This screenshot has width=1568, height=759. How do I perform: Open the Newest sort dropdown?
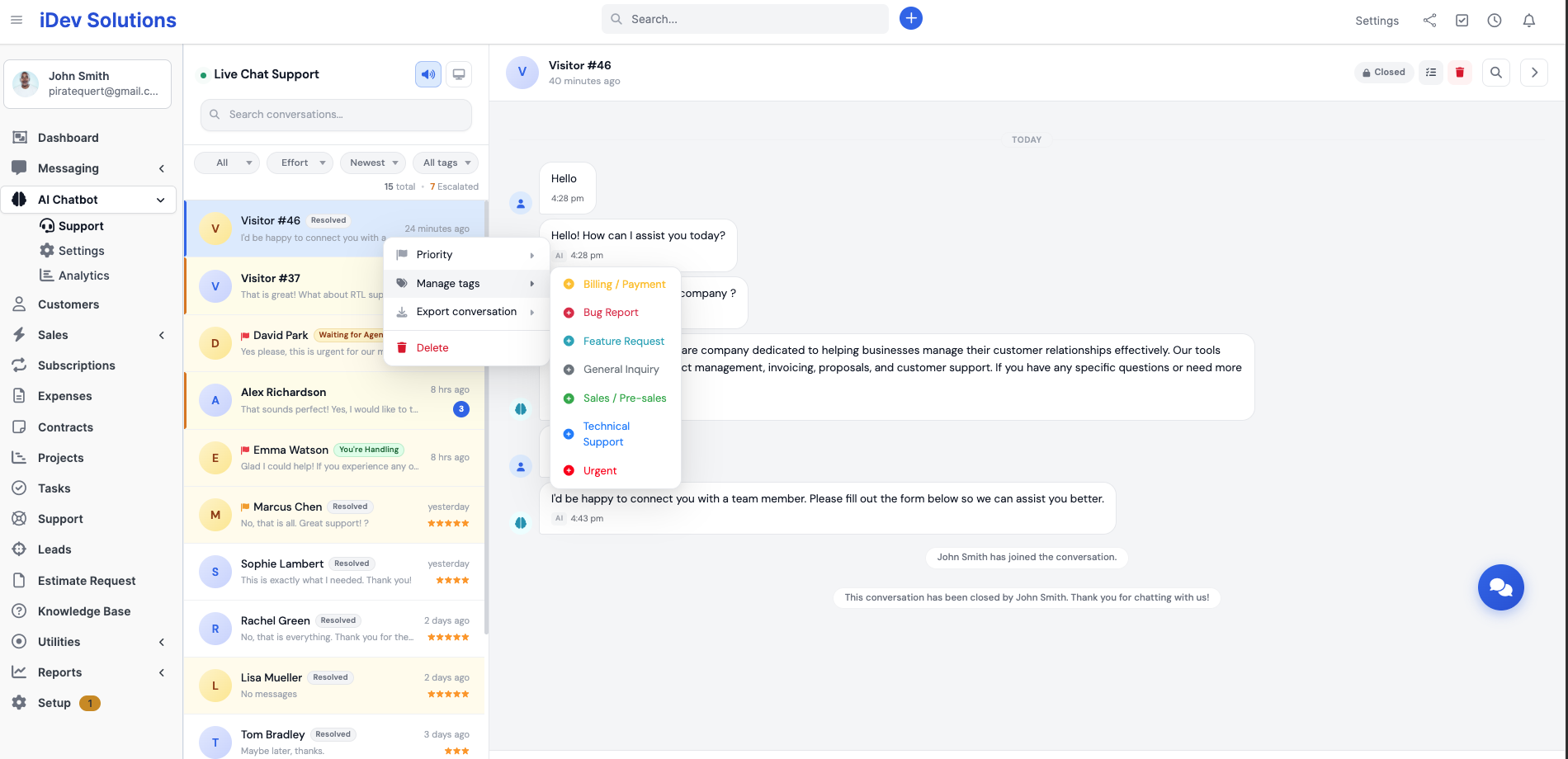(x=373, y=163)
